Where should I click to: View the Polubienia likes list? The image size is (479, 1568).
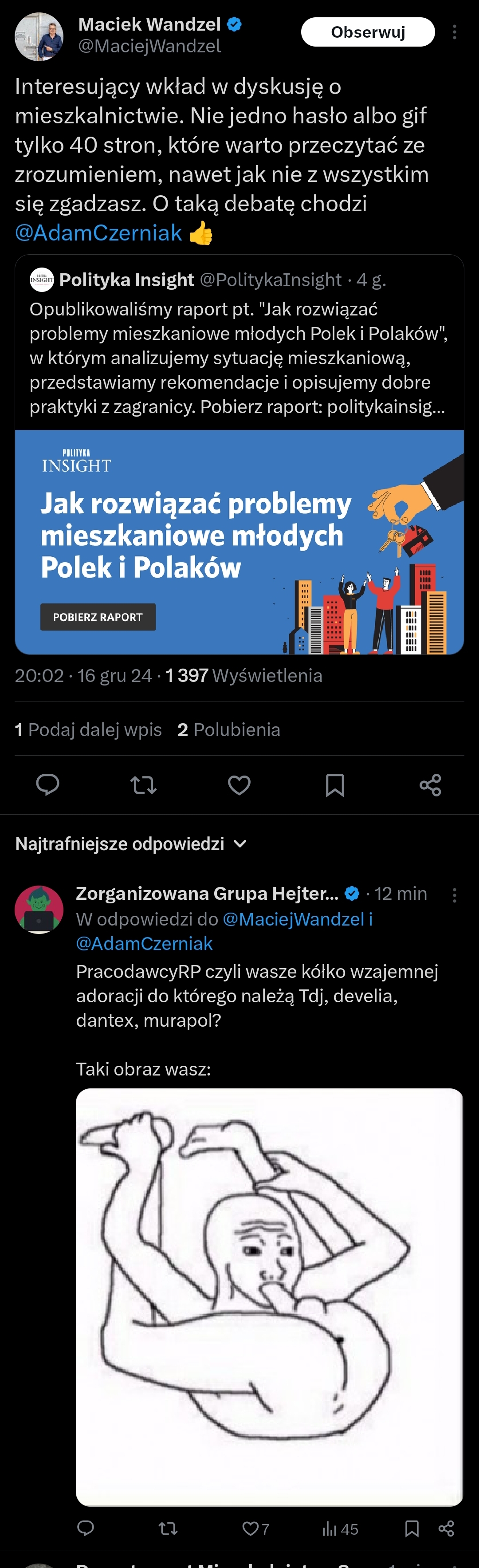(229, 729)
